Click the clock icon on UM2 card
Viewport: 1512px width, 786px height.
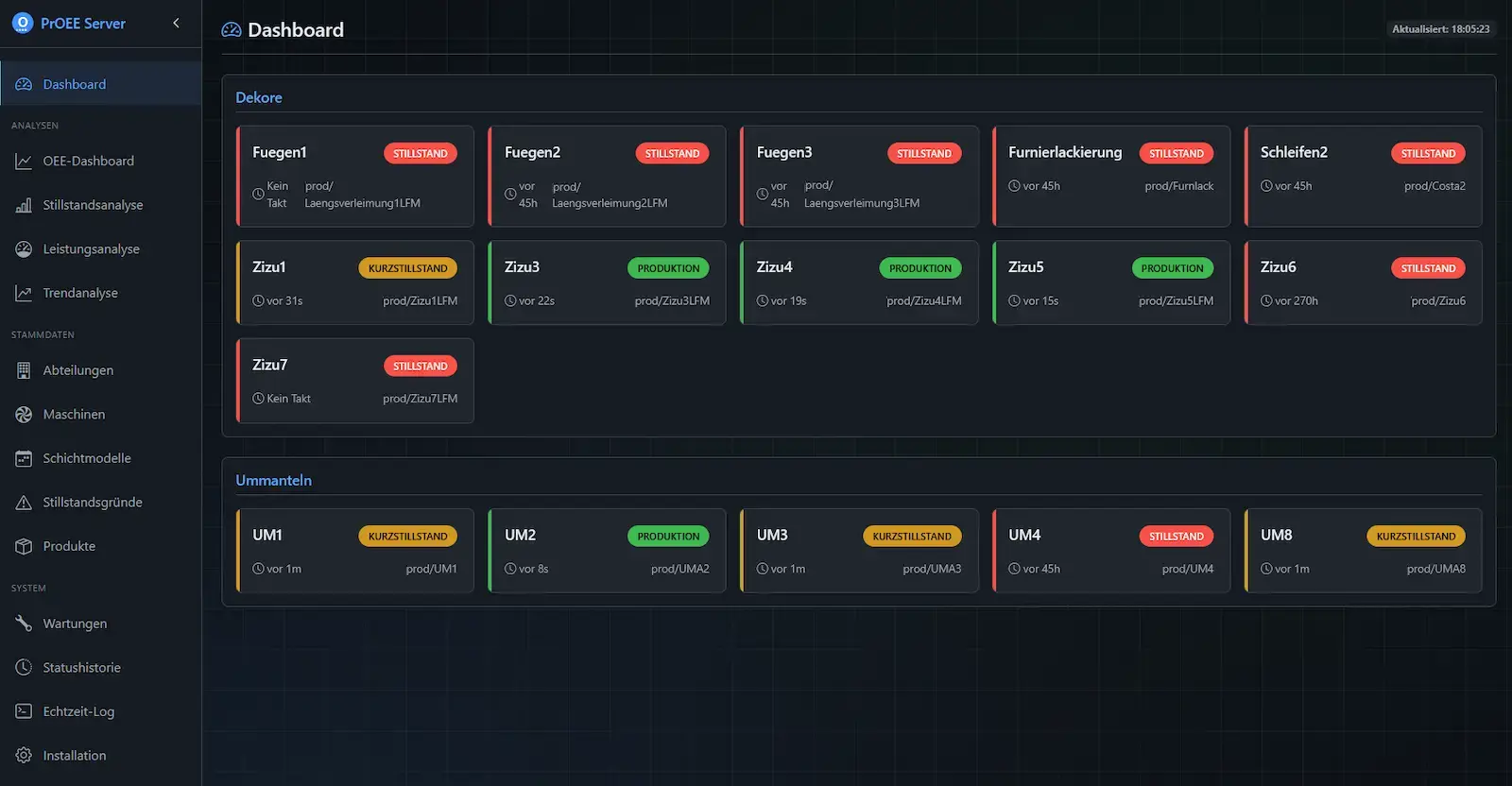click(x=510, y=569)
